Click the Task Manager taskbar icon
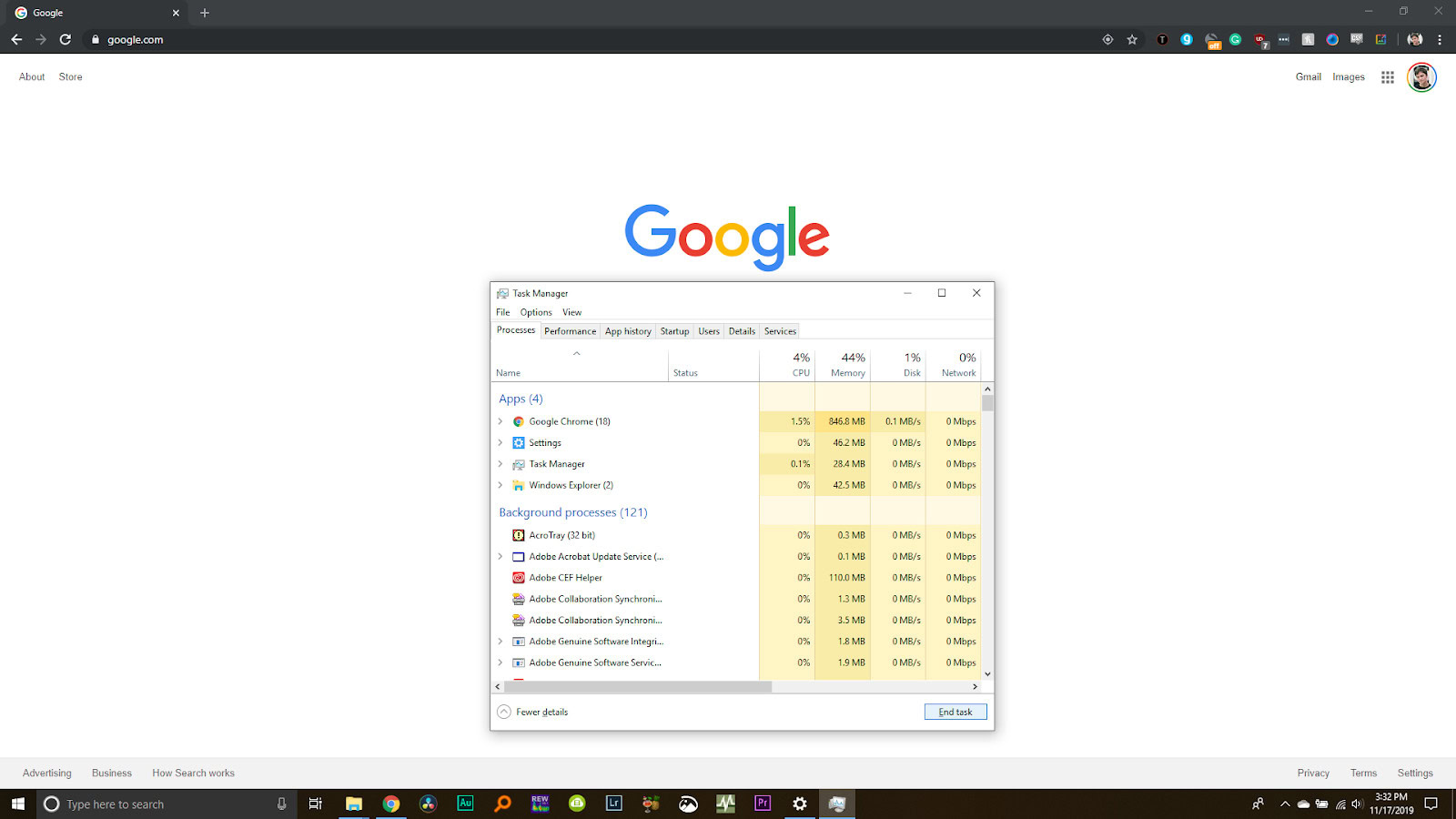Screen dimensions: 1456x819 pyautogui.click(x=837, y=804)
